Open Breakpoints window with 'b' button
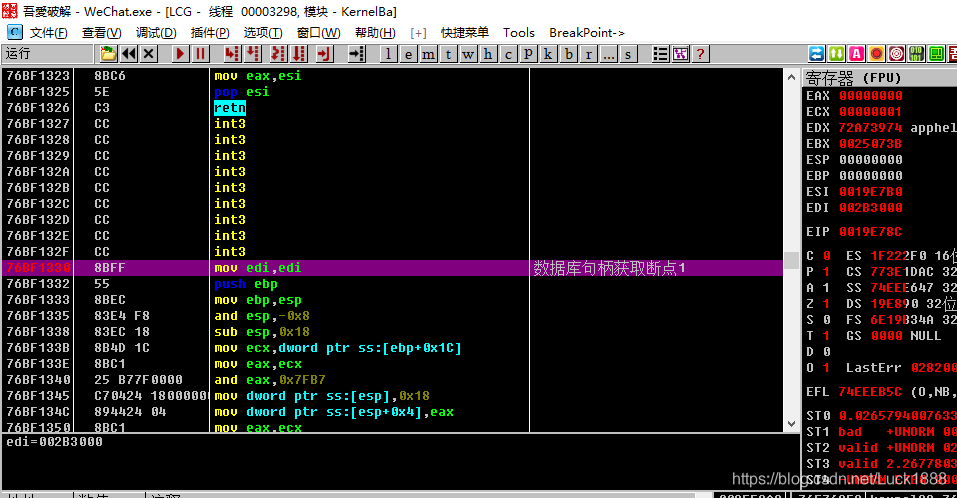 [x=568, y=54]
